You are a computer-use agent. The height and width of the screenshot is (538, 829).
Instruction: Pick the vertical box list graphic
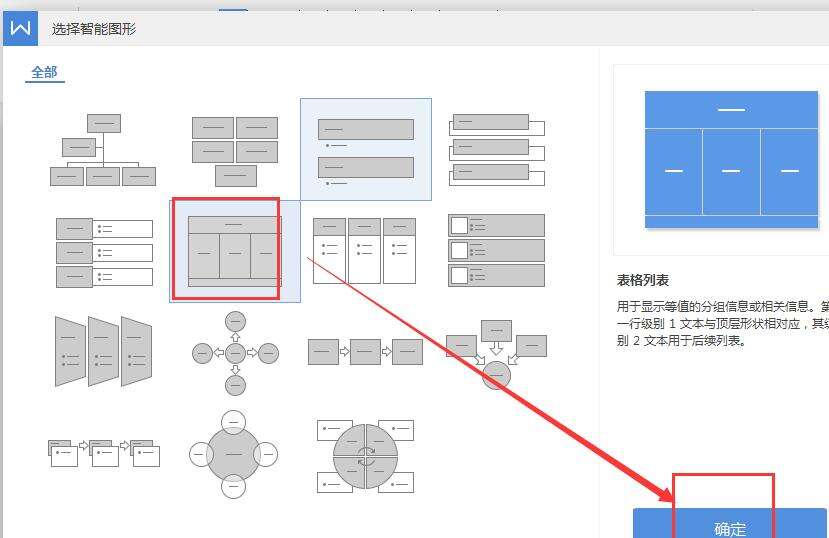(496, 150)
